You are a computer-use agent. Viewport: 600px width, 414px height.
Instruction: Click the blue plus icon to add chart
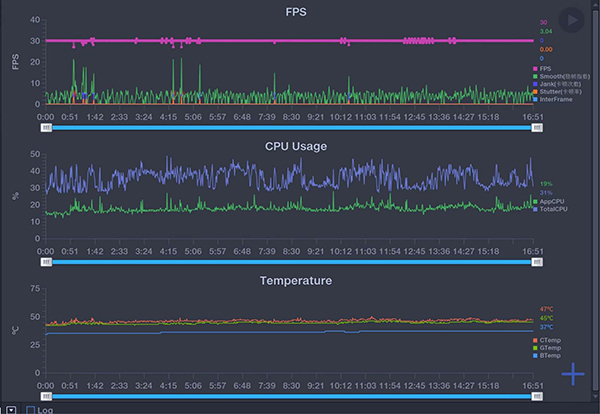(x=572, y=374)
